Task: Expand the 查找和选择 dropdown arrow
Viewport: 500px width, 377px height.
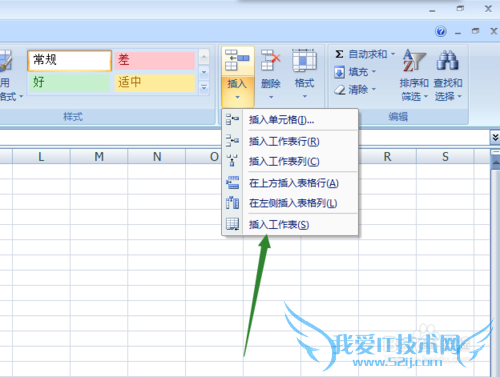Action: click(x=460, y=97)
